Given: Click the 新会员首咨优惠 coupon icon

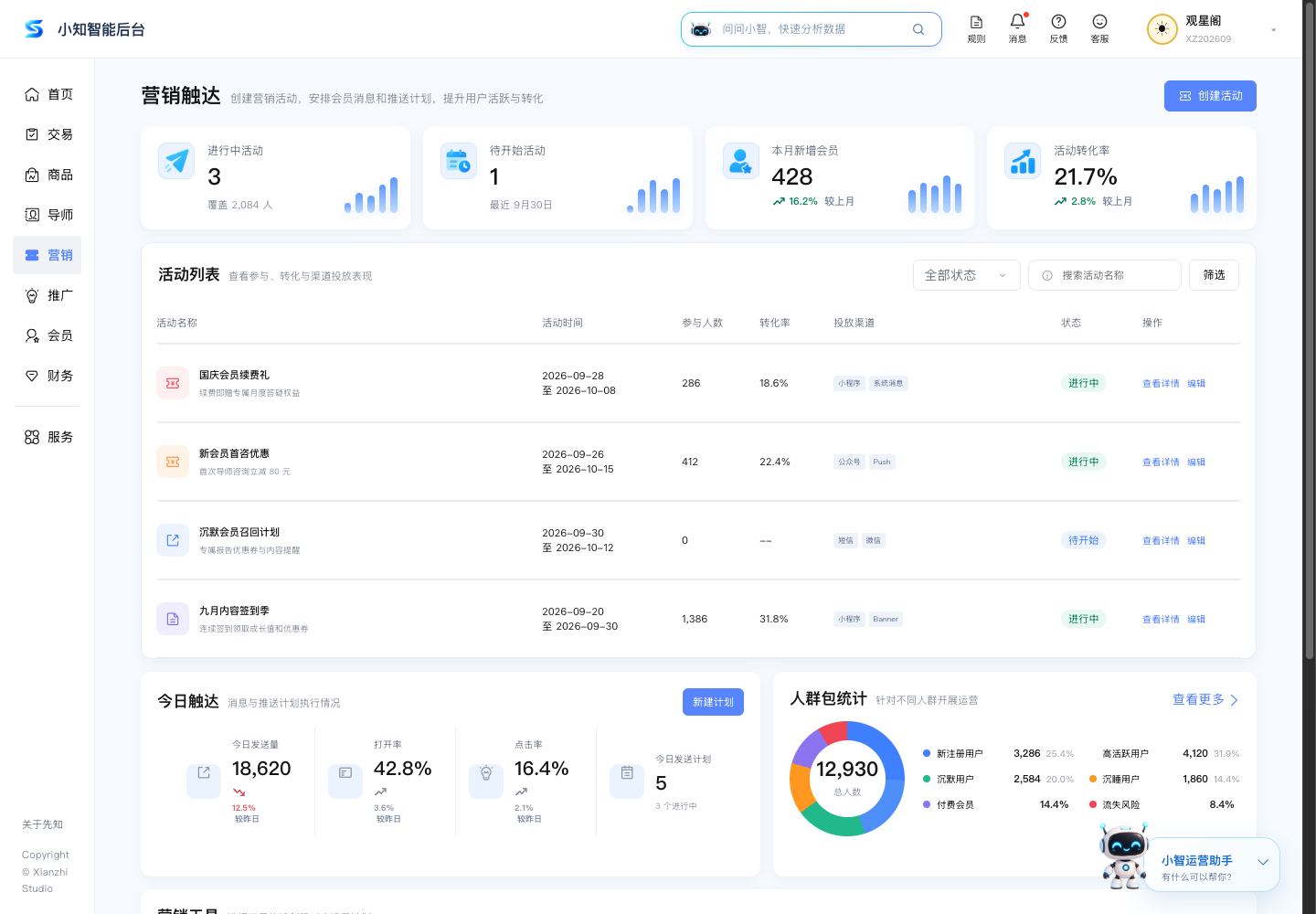Looking at the screenshot, I should (x=173, y=462).
